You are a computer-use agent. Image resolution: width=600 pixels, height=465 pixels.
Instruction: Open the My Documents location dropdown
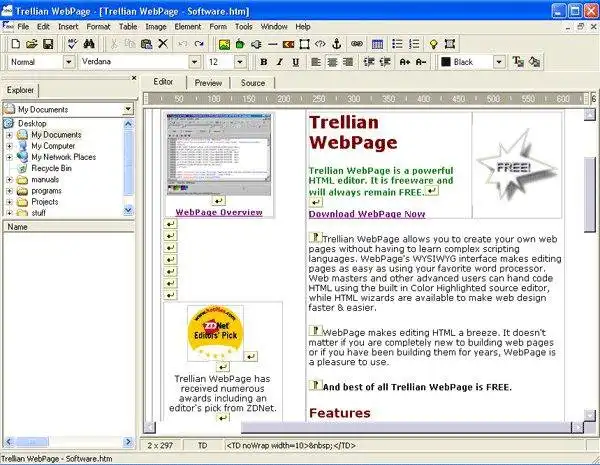128,109
